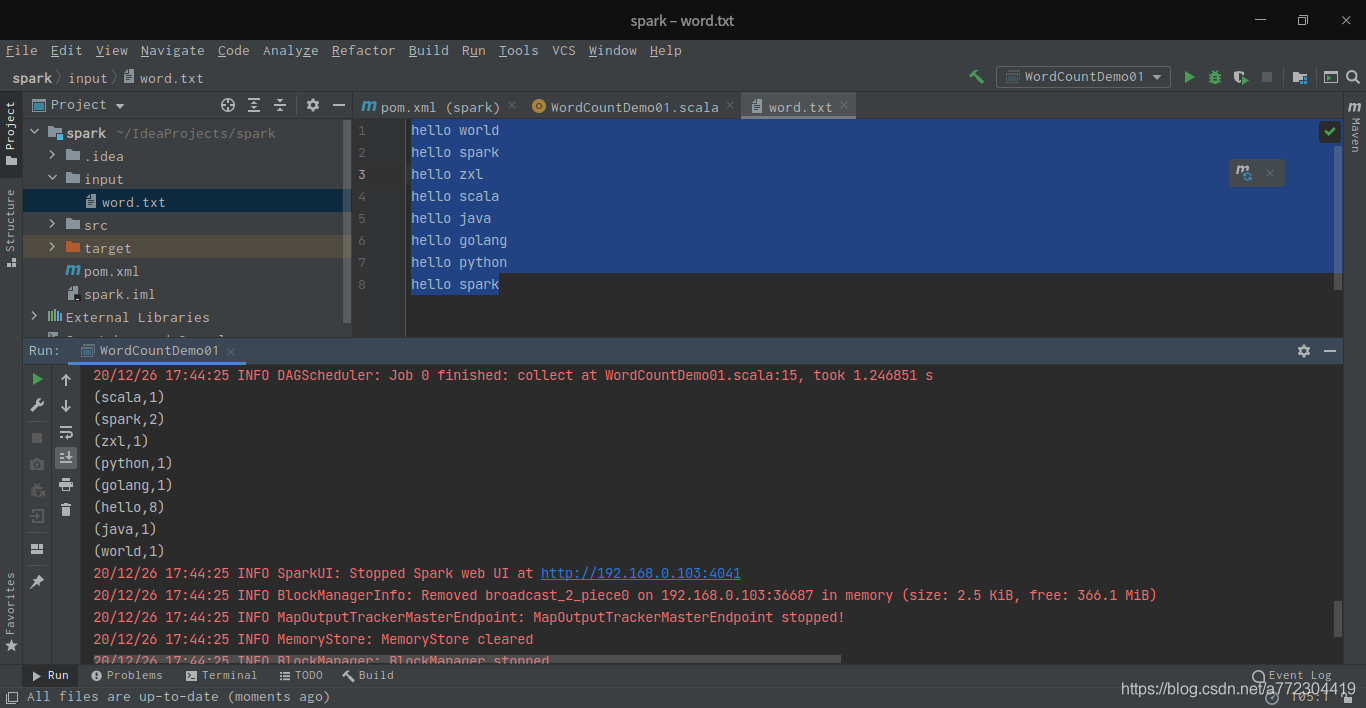The width and height of the screenshot is (1366, 708).
Task: Open Run panel settings gear
Action: 1304,351
